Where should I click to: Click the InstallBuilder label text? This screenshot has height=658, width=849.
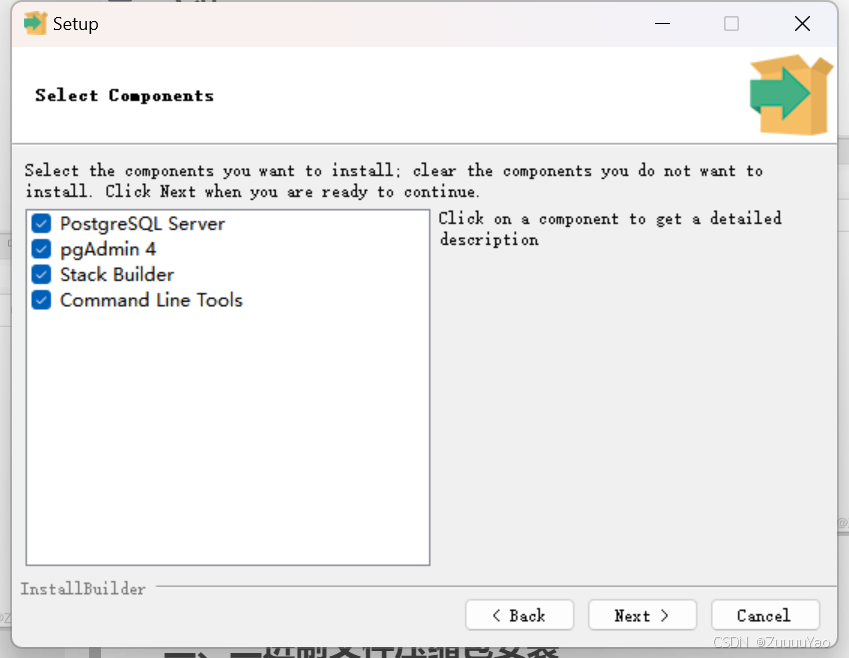pyautogui.click(x=83, y=589)
